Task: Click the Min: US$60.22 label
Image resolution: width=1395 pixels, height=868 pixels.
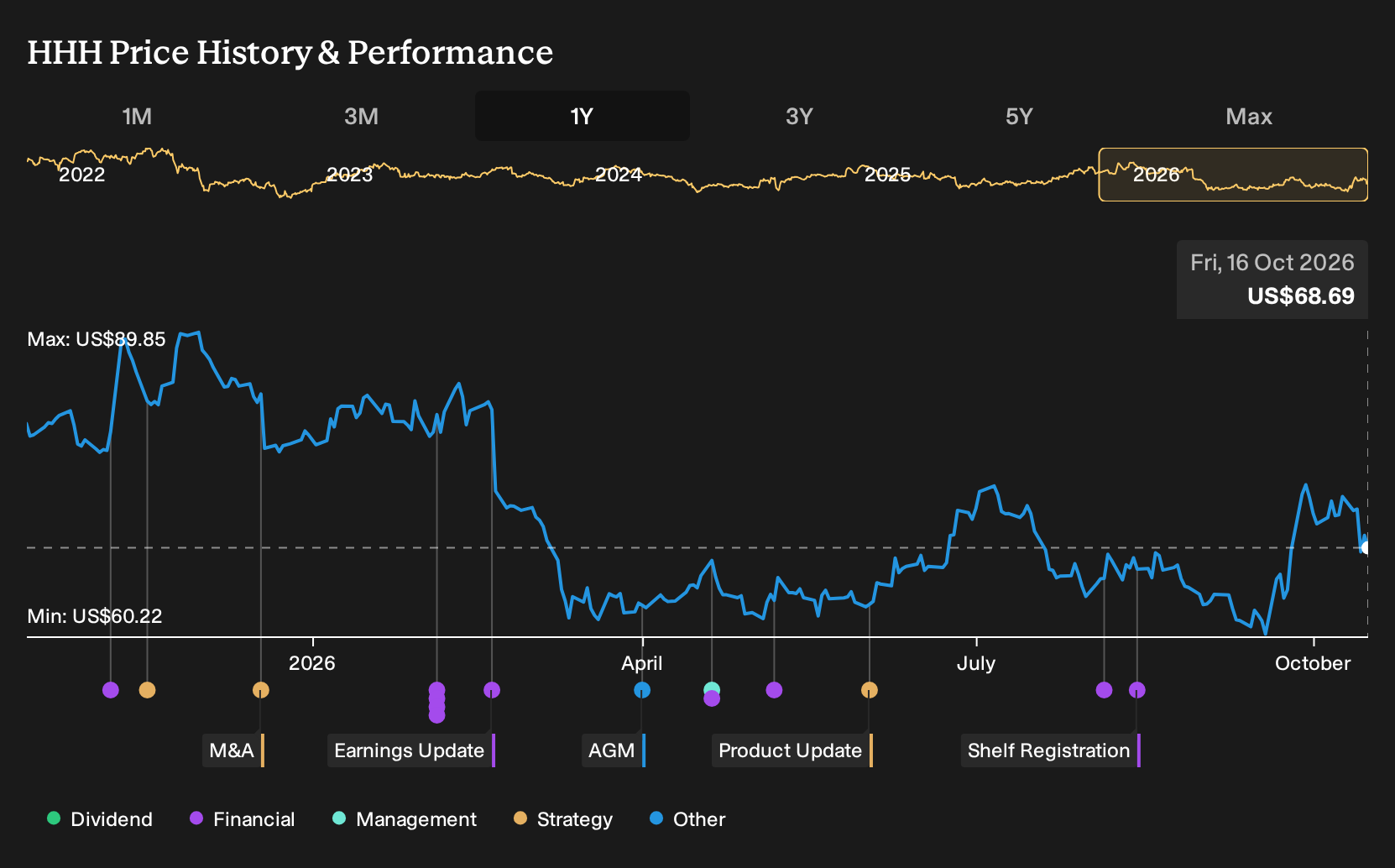Action: [95, 616]
